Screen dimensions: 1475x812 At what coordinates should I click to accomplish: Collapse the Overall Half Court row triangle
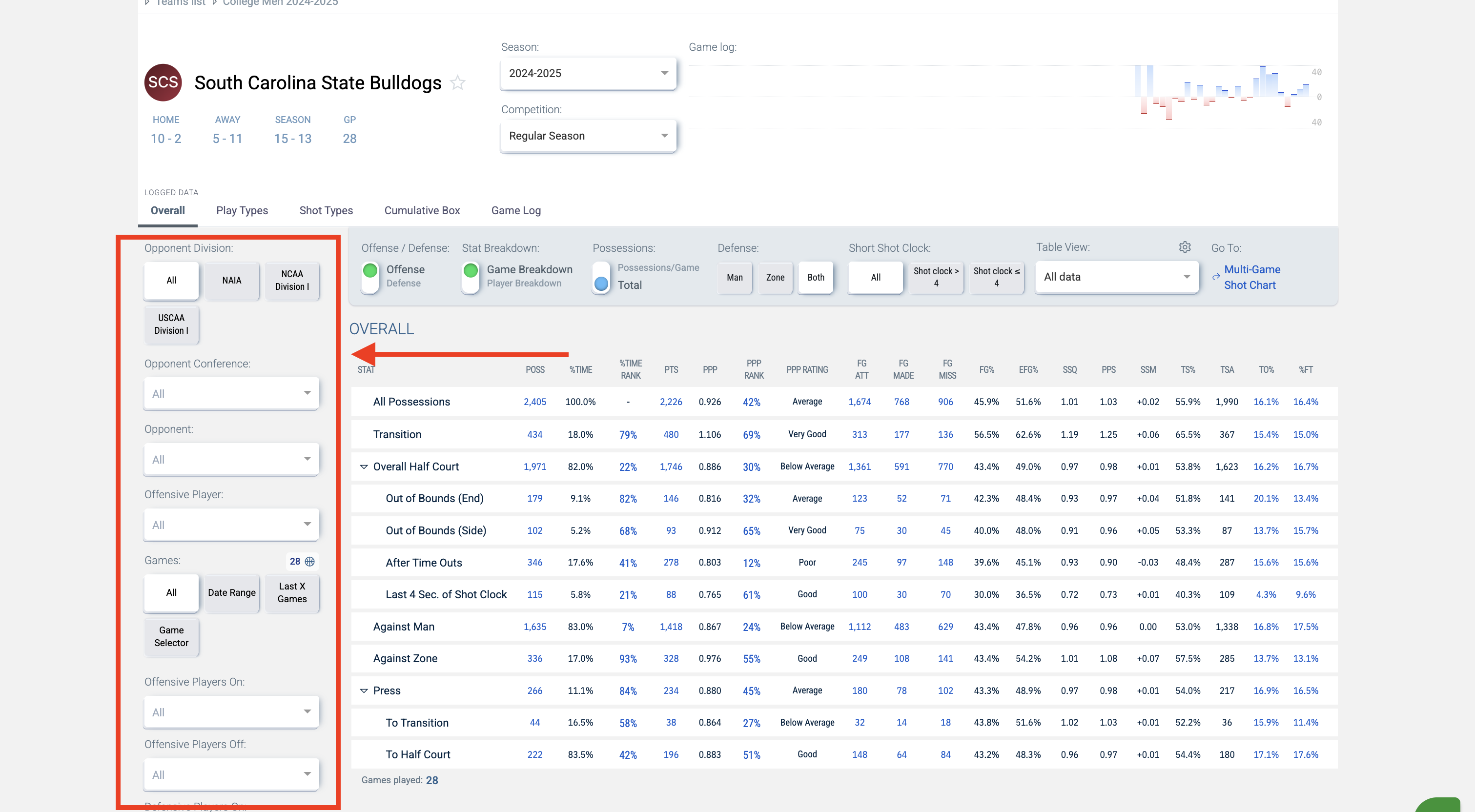tap(364, 467)
